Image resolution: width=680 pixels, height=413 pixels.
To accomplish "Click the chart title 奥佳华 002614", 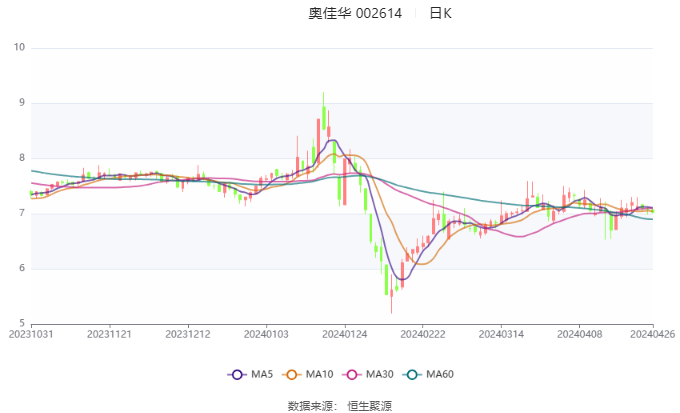I will (x=355, y=13).
